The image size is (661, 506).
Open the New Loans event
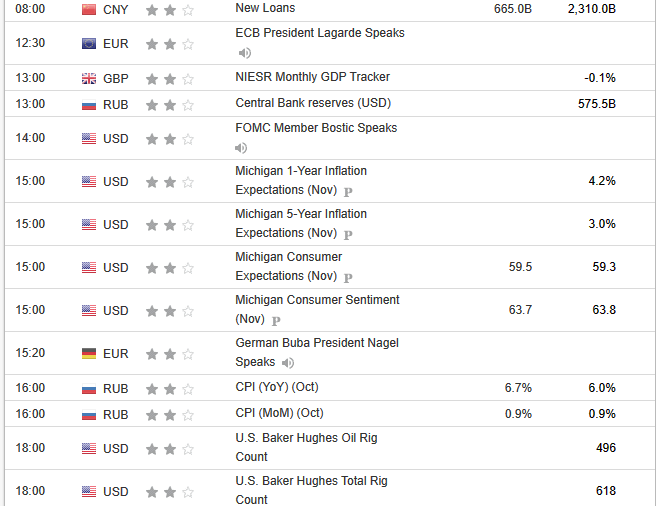(x=264, y=8)
